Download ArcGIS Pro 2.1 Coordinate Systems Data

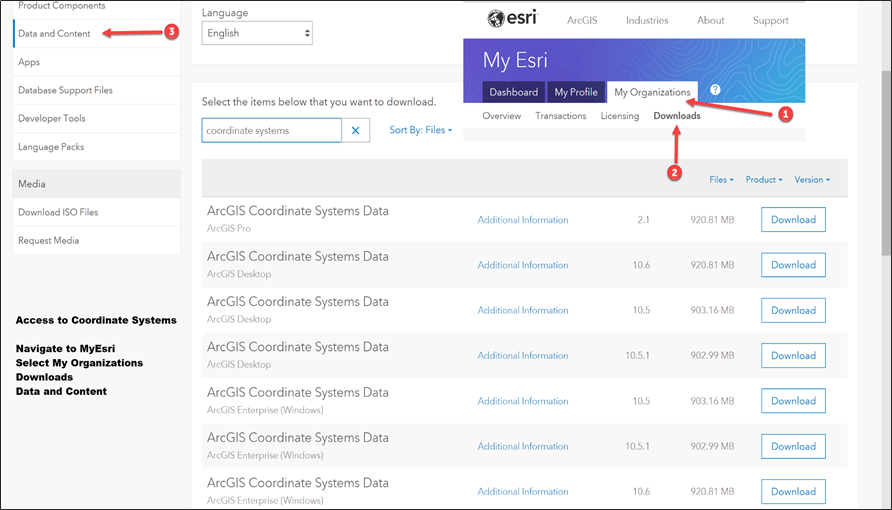[x=793, y=220]
